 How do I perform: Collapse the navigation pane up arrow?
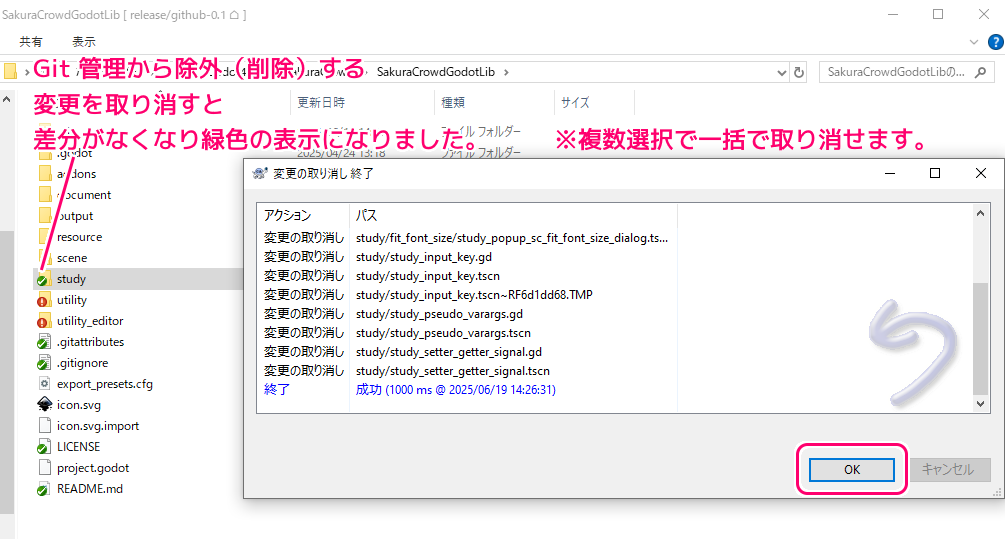pyautogui.click(x=6, y=100)
